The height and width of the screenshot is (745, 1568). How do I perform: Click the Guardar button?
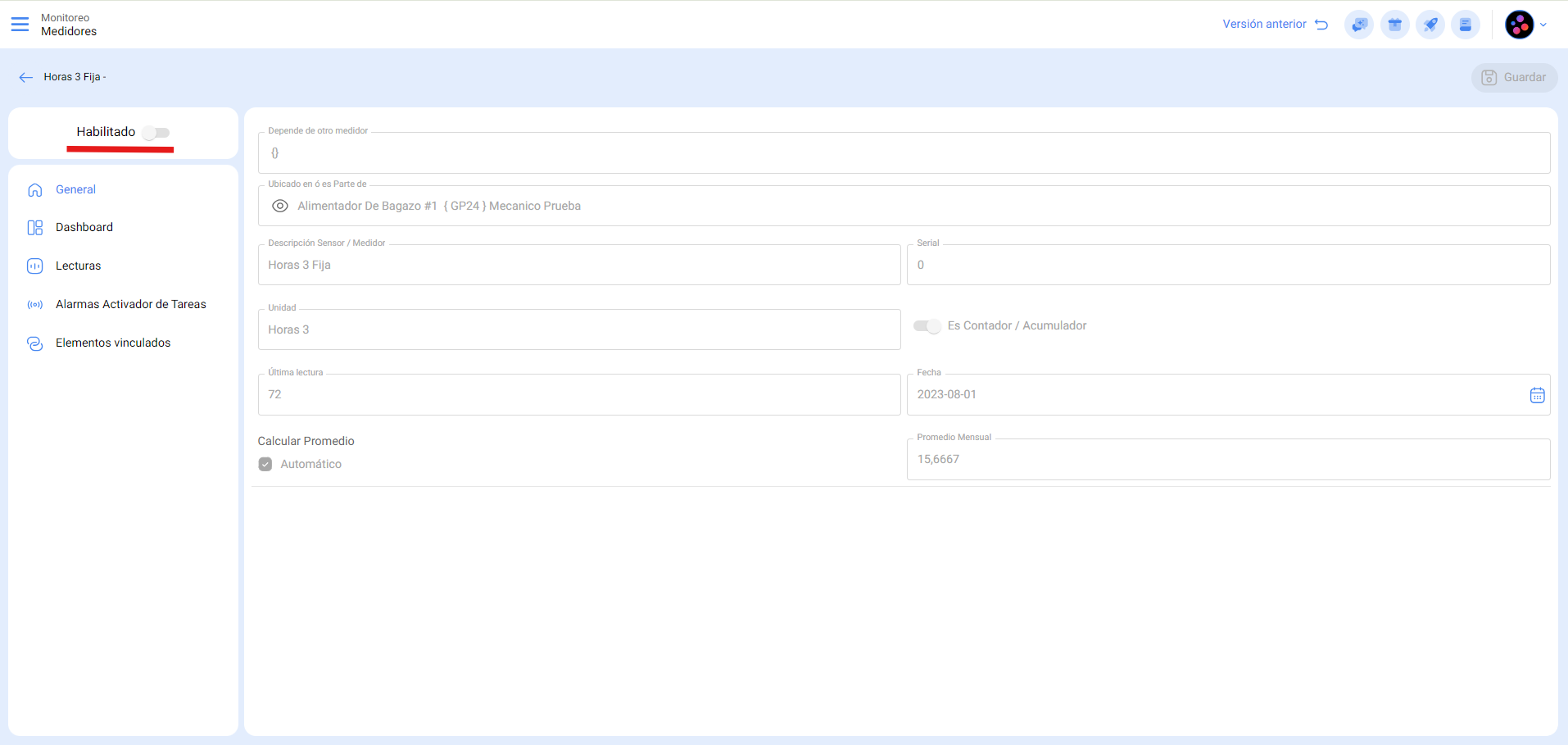tap(1514, 77)
